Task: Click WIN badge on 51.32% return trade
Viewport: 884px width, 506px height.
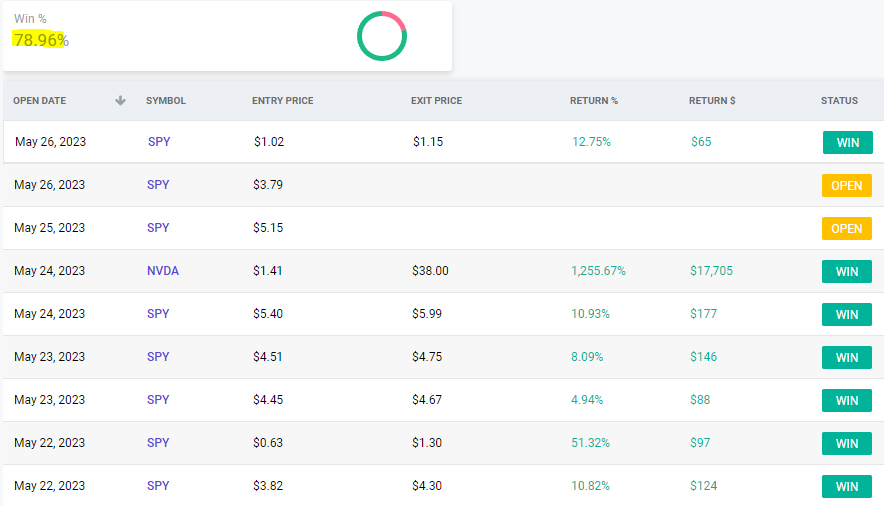Action: pyautogui.click(x=847, y=444)
